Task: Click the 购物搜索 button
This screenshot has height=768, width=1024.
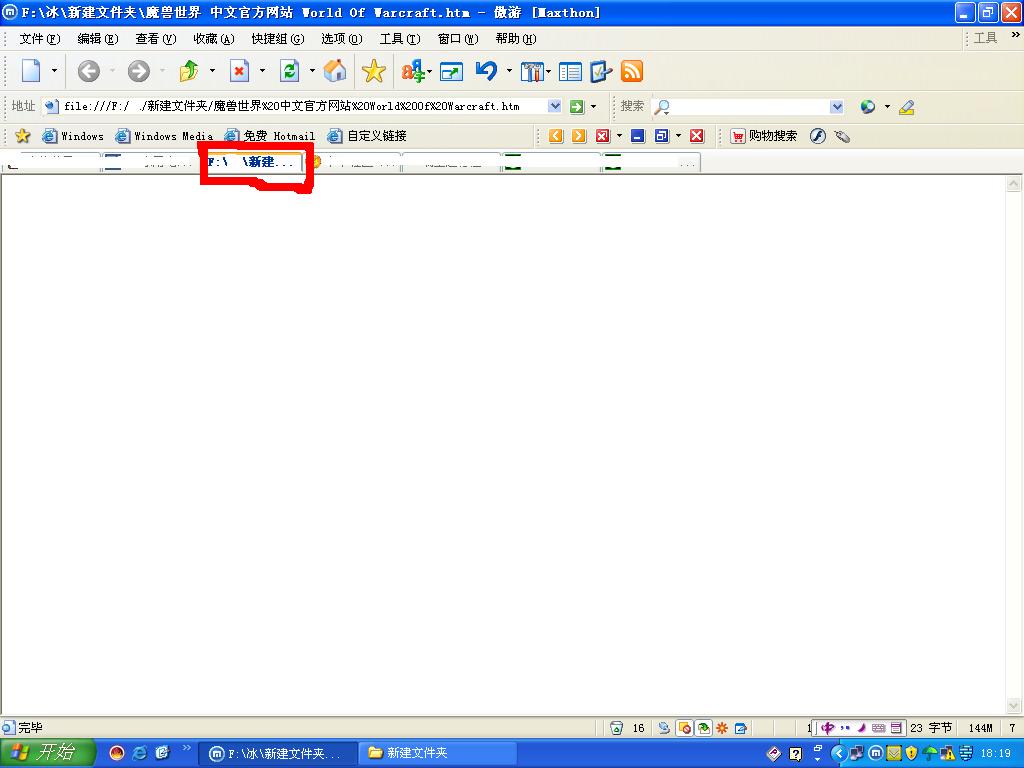Action: pos(764,136)
